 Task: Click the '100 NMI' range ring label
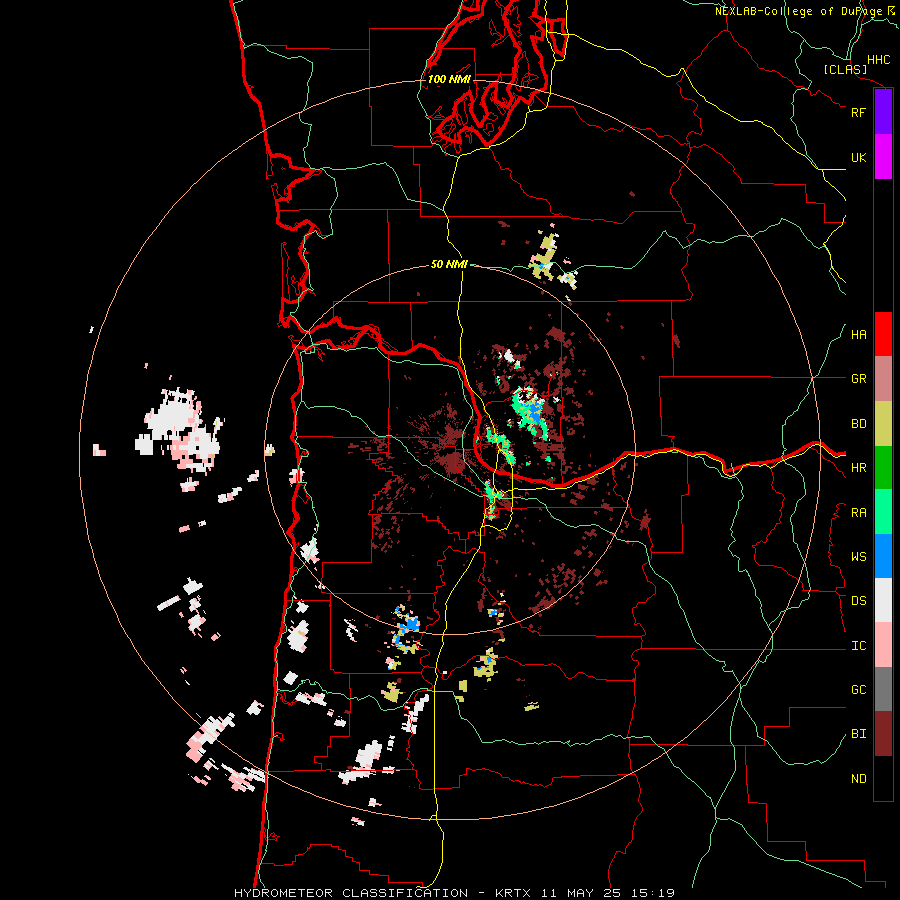click(449, 79)
